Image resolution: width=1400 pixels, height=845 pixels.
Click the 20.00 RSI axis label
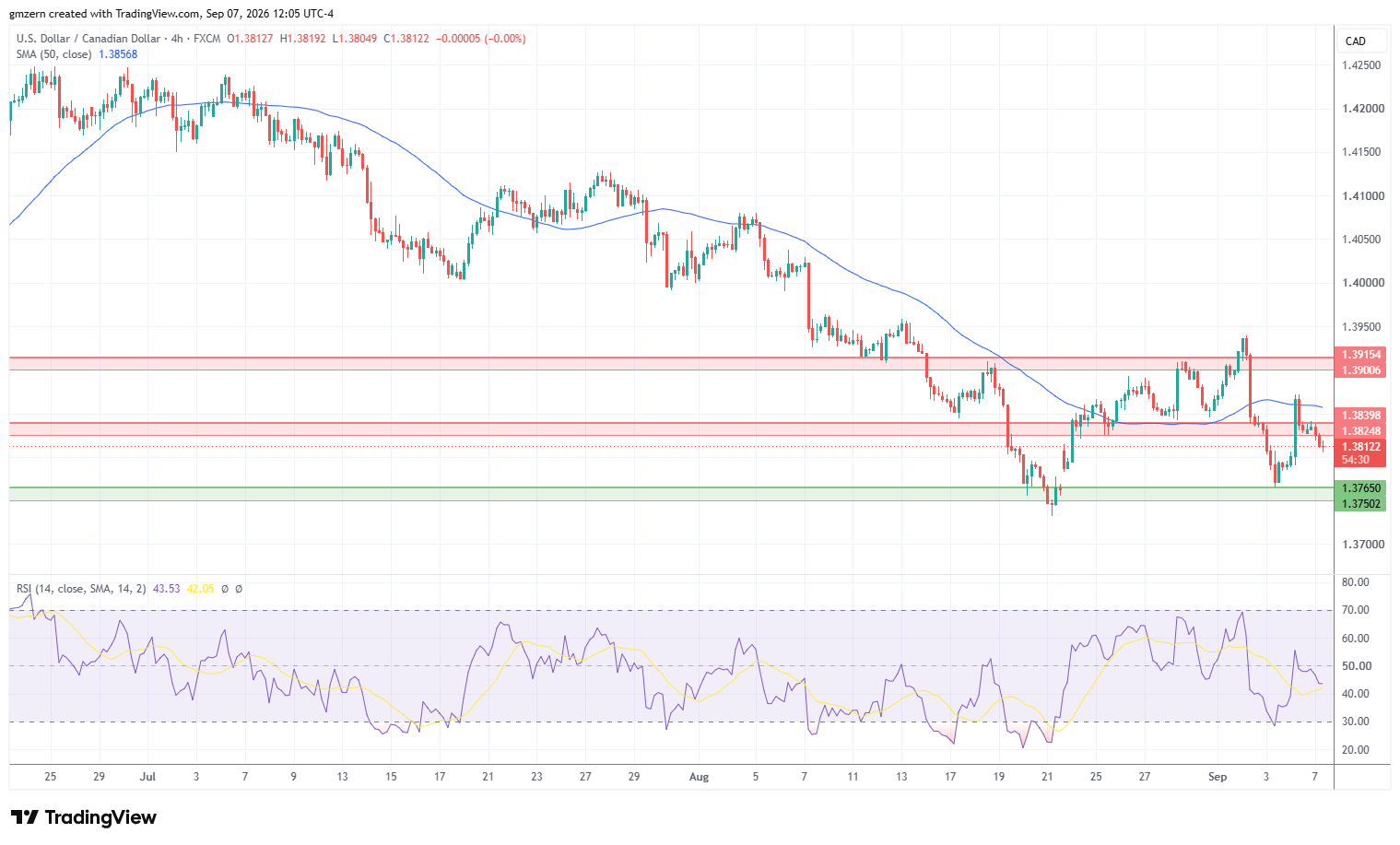[1356, 750]
